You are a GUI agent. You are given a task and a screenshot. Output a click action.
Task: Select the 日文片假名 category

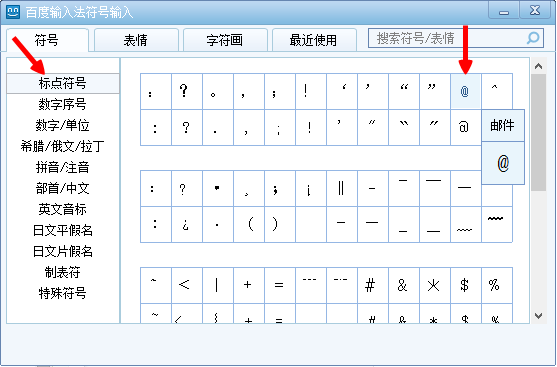[63, 252]
